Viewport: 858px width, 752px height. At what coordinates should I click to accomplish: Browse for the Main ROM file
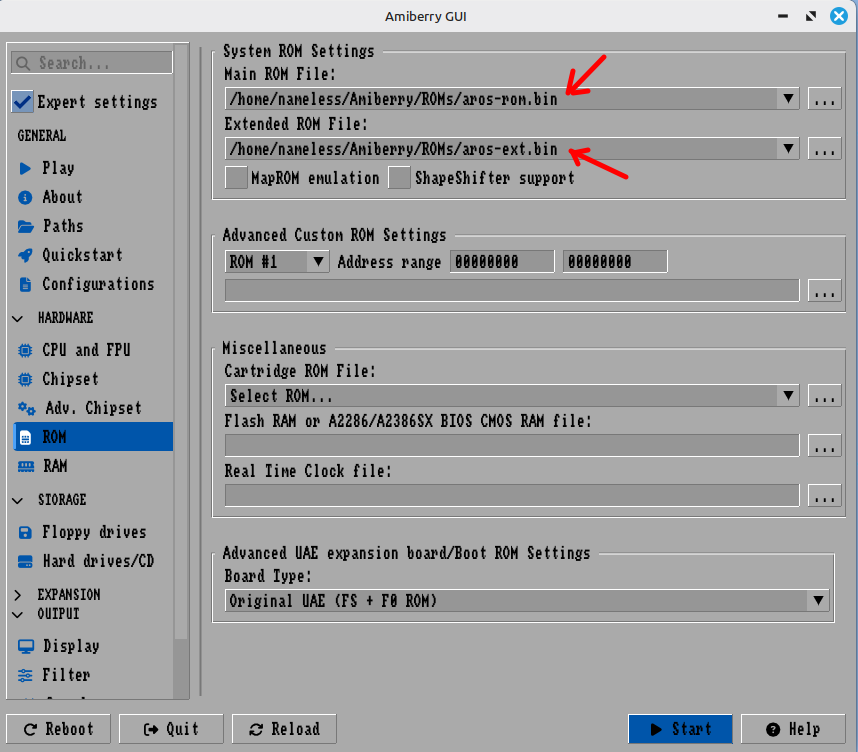click(x=824, y=99)
